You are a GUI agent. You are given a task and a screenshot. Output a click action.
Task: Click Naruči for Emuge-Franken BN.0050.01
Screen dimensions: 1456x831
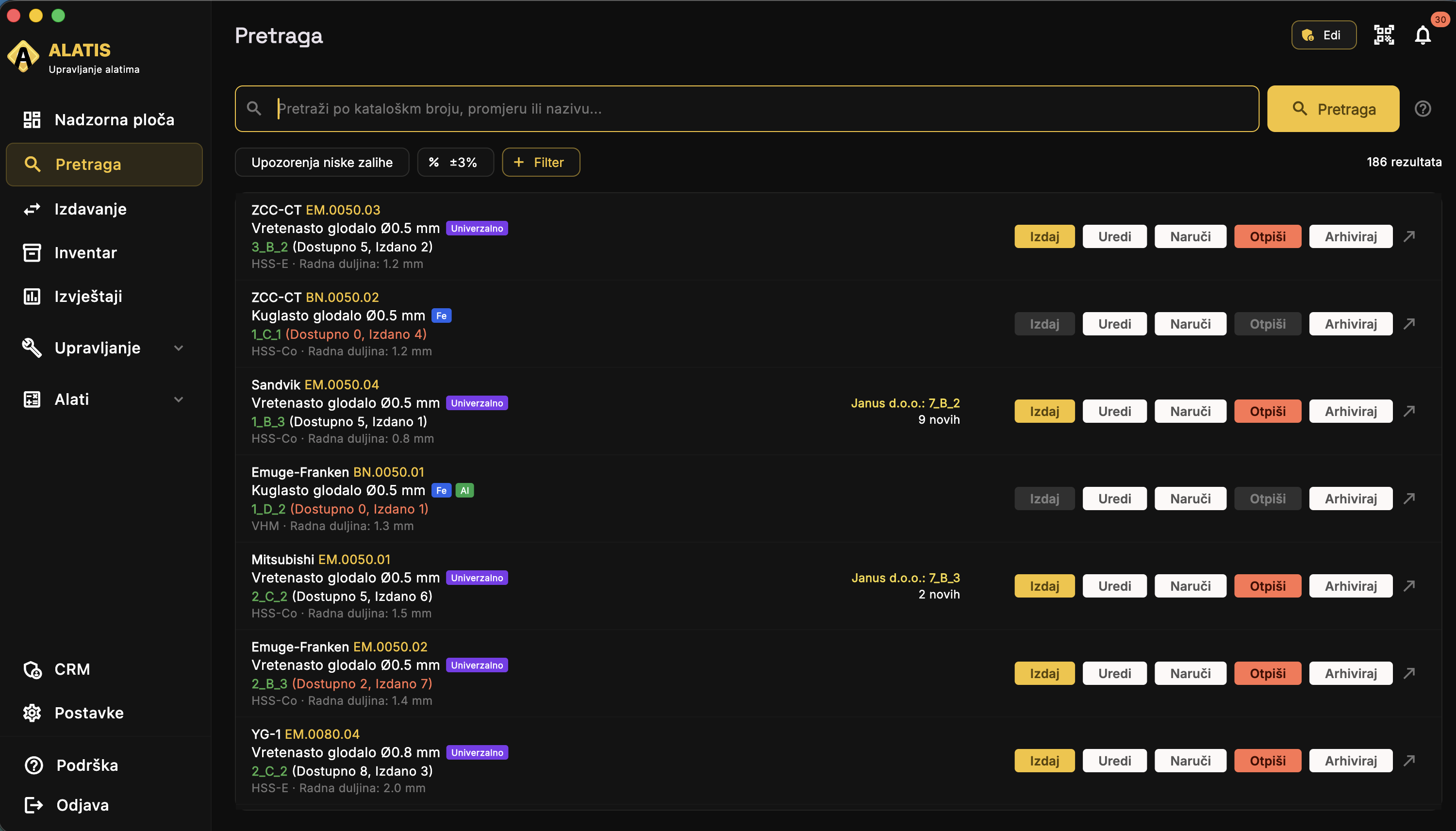[x=1190, y=498]
